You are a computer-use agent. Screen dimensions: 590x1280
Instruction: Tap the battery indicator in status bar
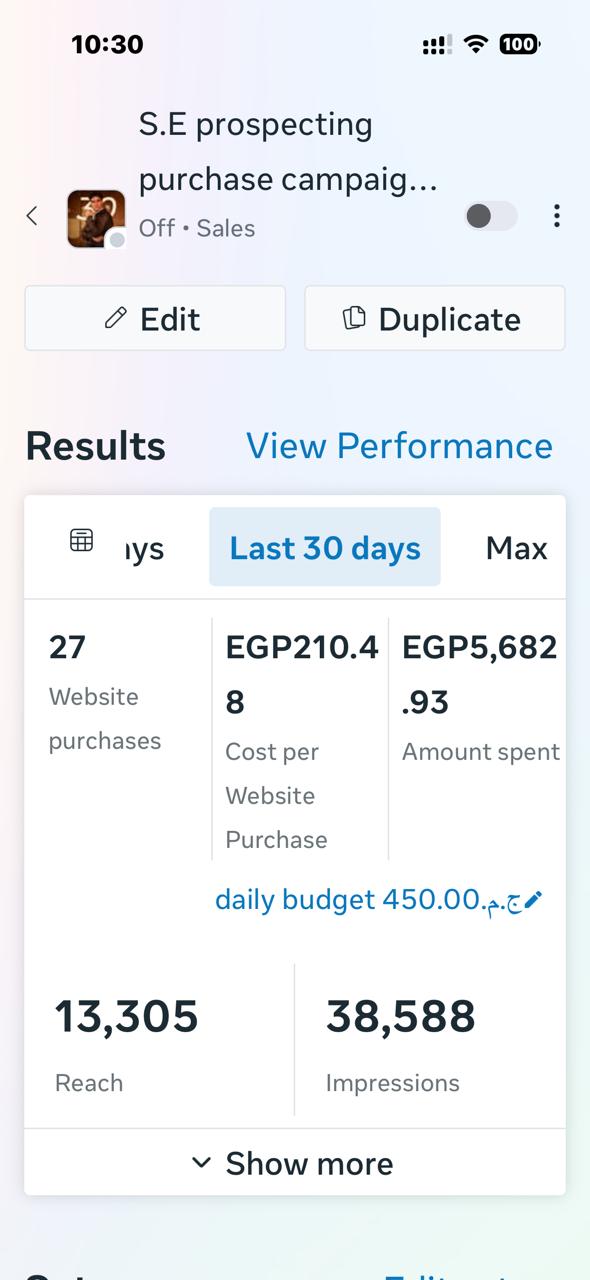(x=519, y=44)
